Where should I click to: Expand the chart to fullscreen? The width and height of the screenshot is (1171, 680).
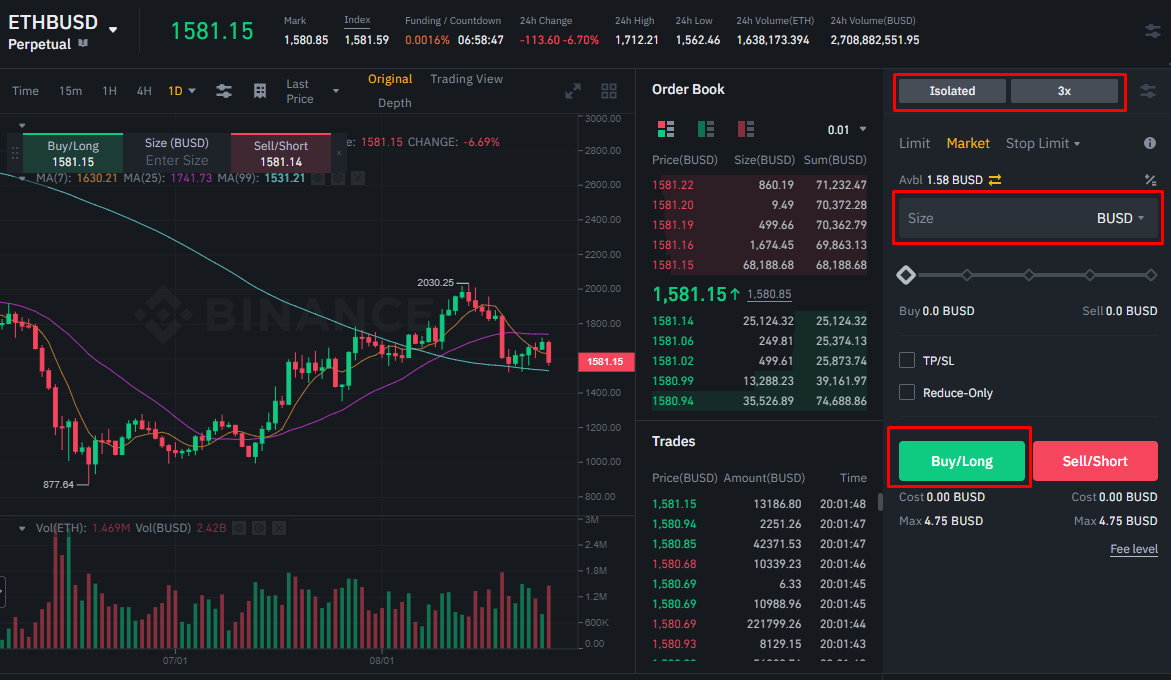click(x=573, y=91)
